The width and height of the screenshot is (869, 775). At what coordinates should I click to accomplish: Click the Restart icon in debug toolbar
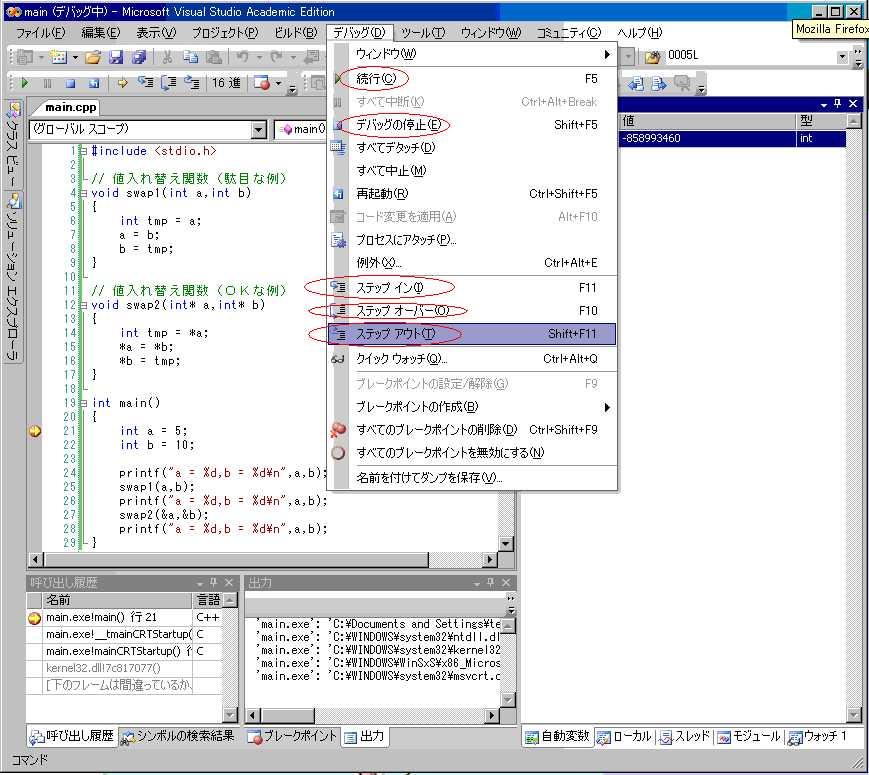(94, 83)
